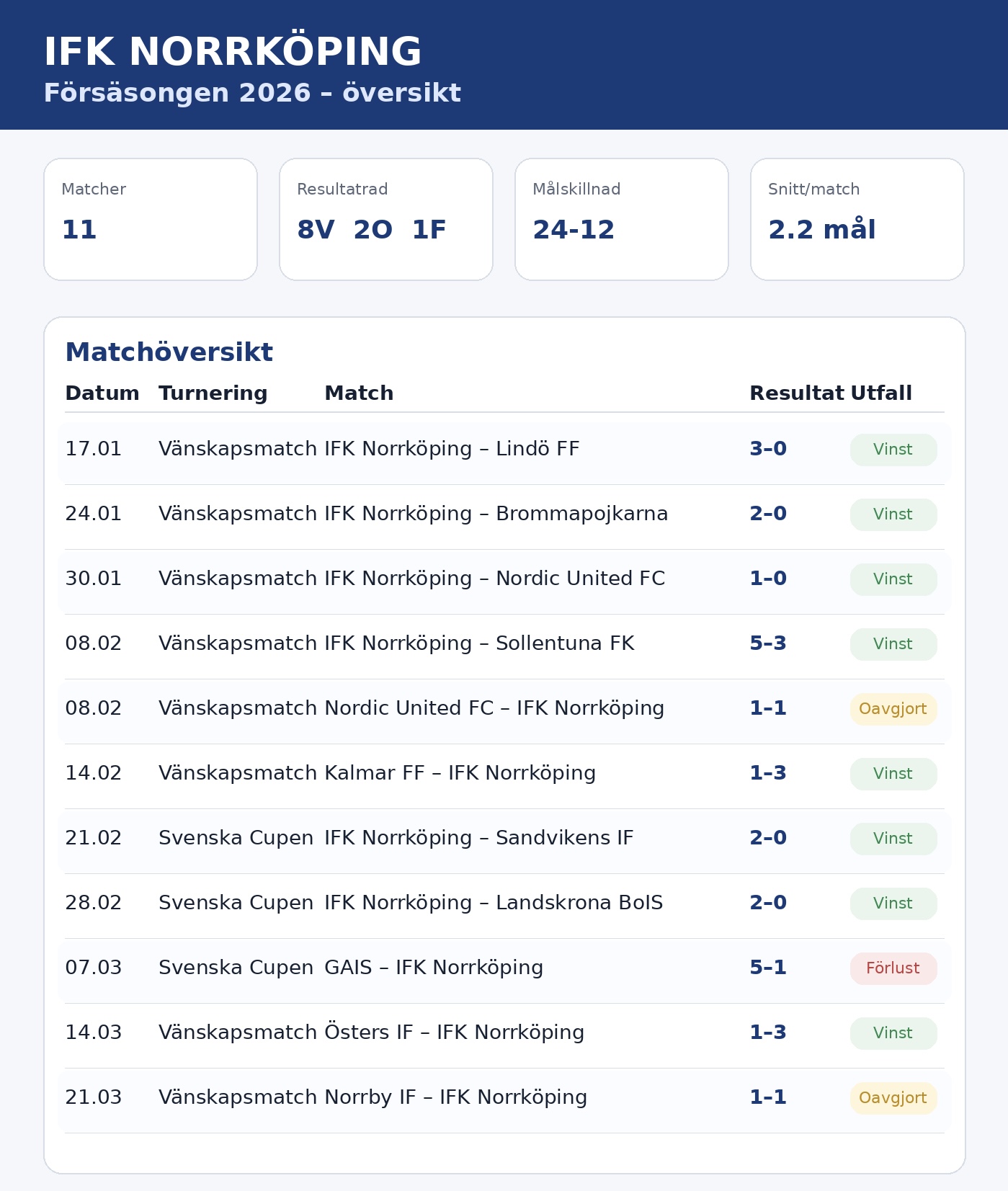Open the IFK Norrköping – Lindö FF match

click(452, 449)
